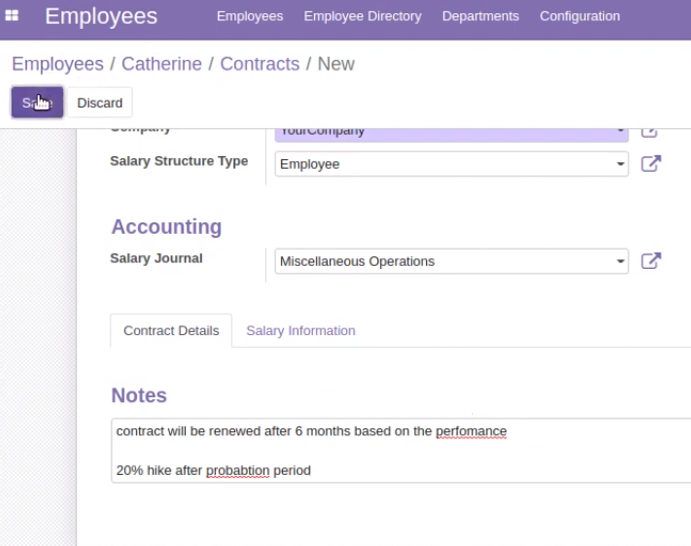Go to the Employees breadcrumb
This screenshot has width=691, height=546.
[x=58, y=64]
